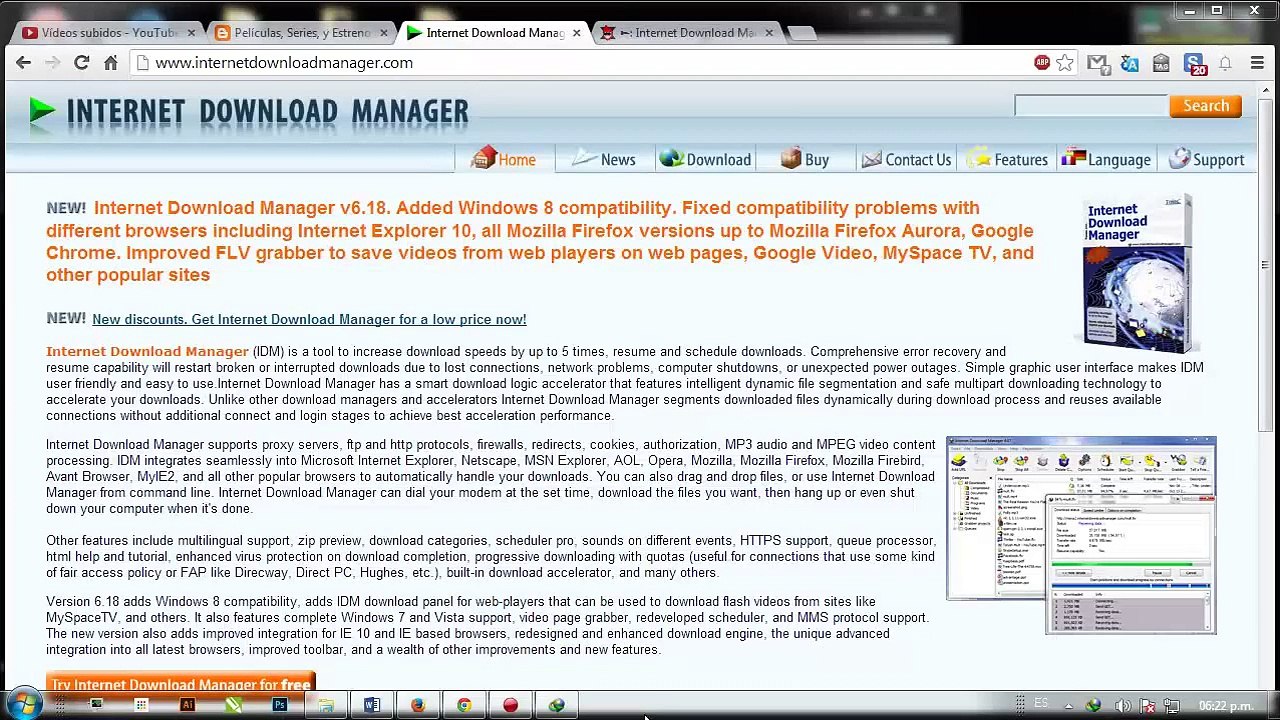The height and width of the screenshot is (720, 1280).
Task: Open the Download menu item
Action: point(705,159)
